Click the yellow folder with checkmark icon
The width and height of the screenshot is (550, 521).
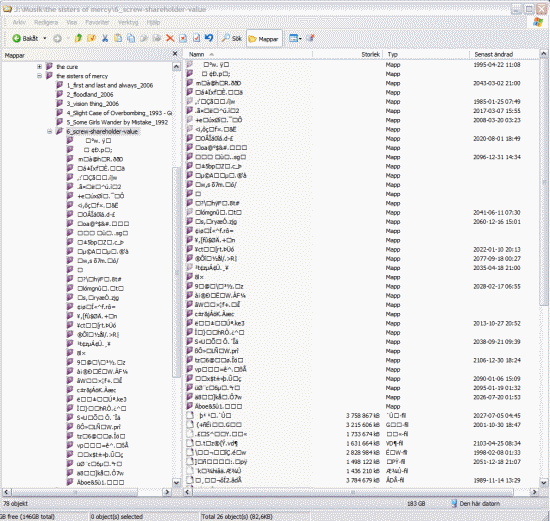pyautogui.click(x=91, y=38)
